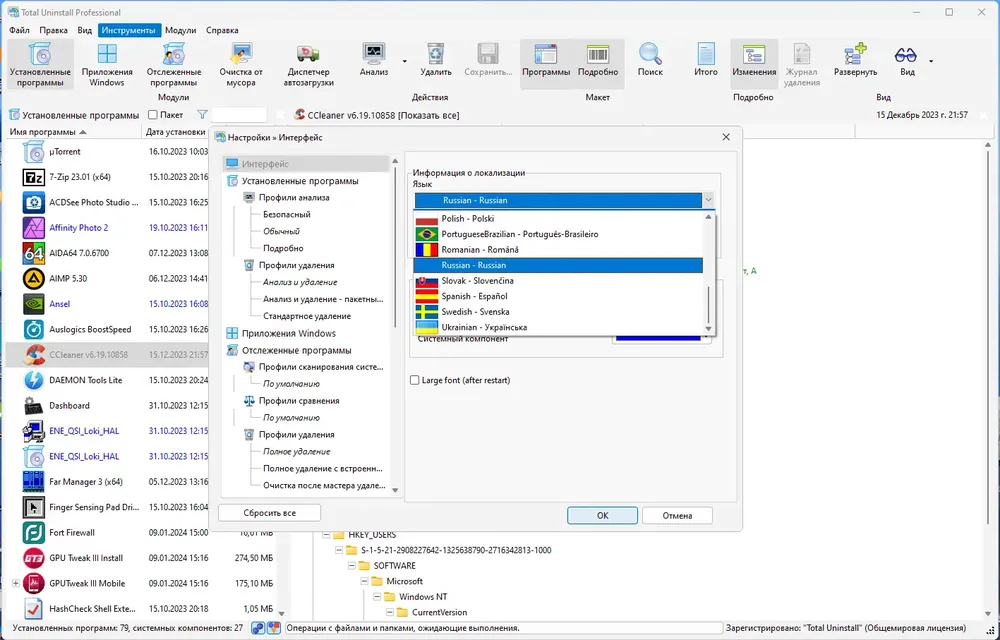Select µTorrent program icon in list
This screenshot has height=640, width=1000.
pyautogui.click(x=33, y=152)
